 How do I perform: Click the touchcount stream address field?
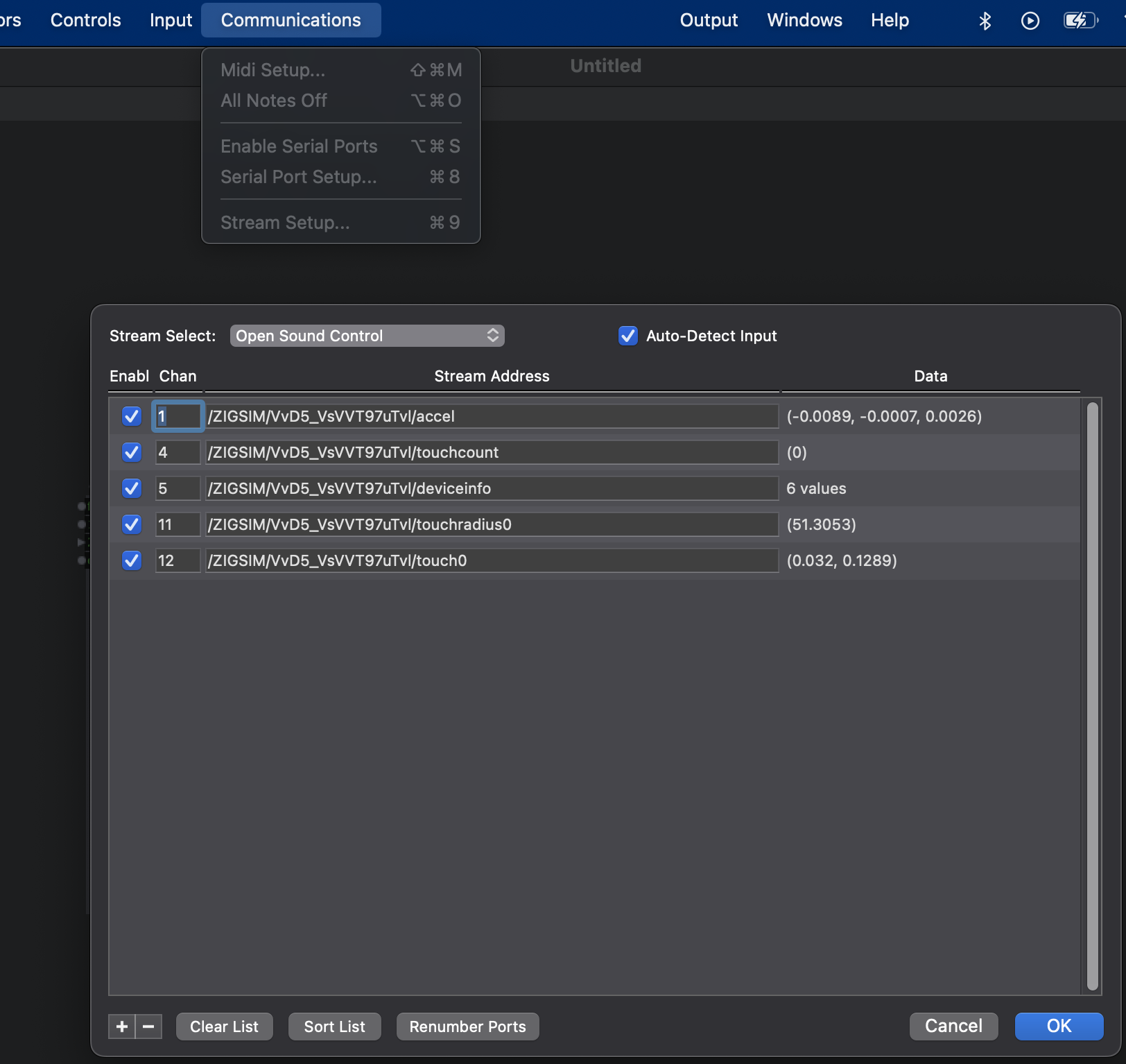point(492,452)
